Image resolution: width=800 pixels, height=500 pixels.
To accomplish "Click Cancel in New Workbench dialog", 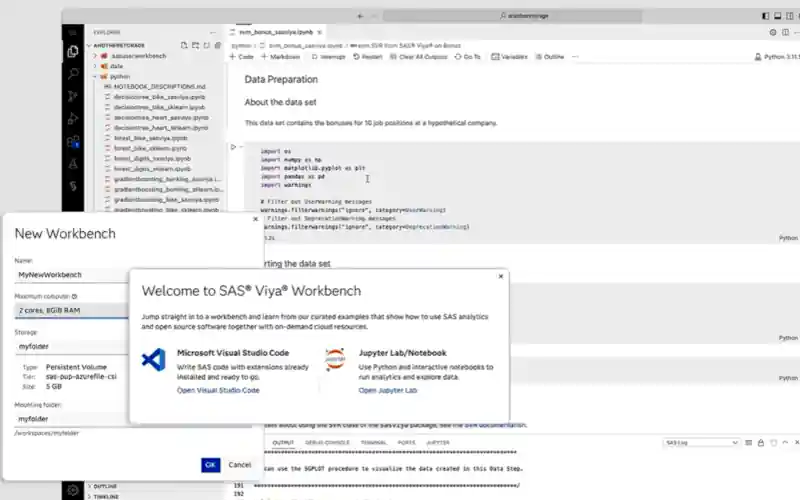I will coord(240,465).
